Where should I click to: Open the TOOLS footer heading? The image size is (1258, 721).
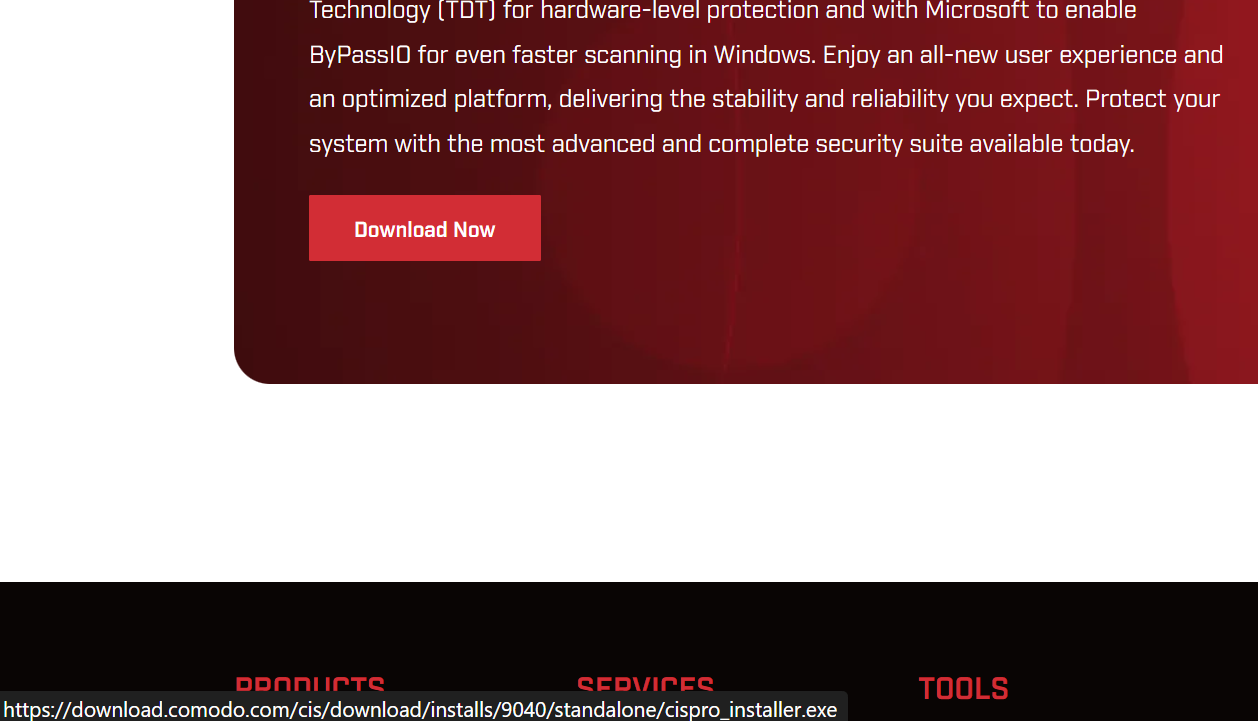tap(963, 689)
